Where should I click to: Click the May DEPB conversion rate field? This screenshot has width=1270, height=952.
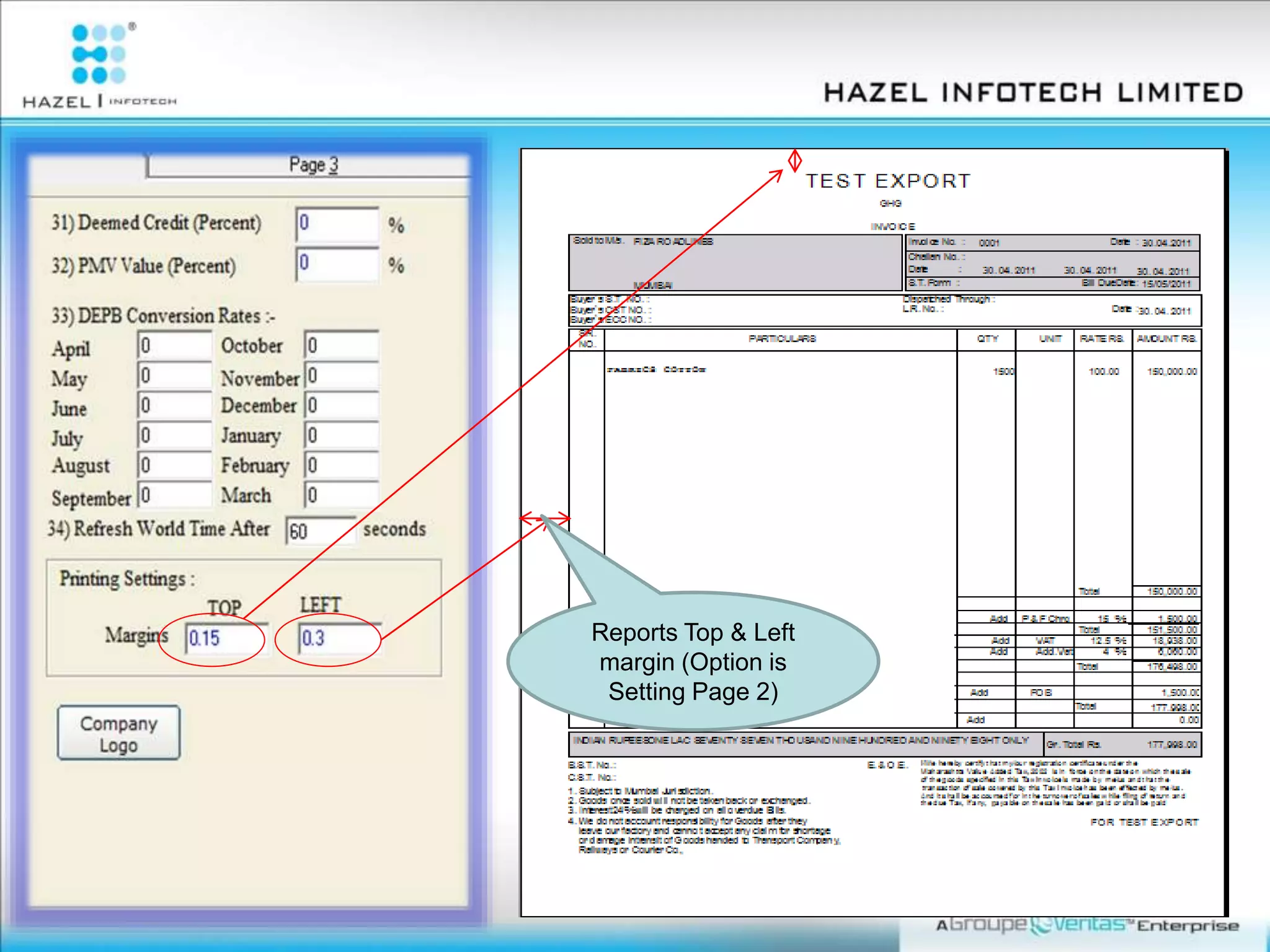point(174,376)
